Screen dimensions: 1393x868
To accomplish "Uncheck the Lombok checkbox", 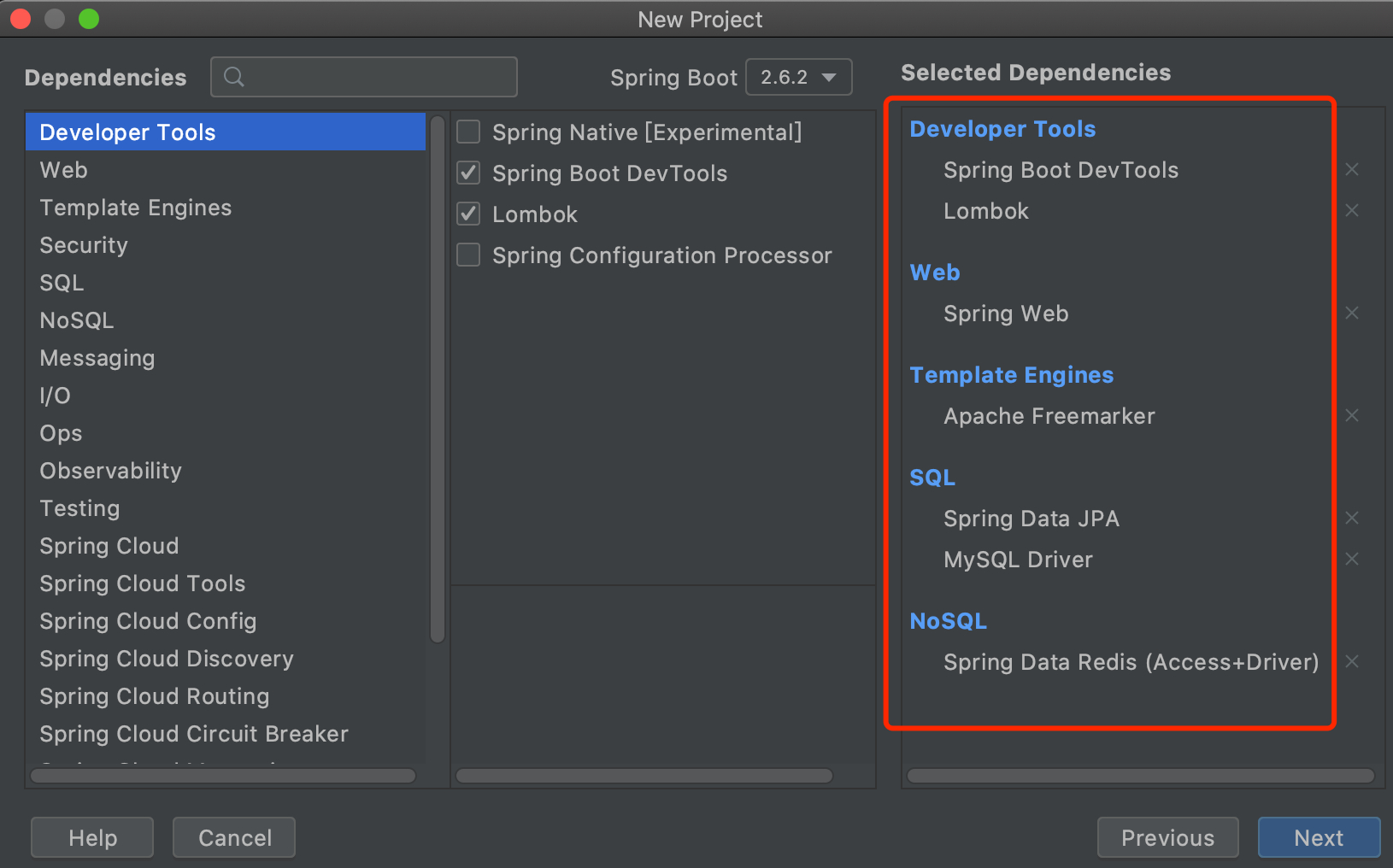I will click(x=468, y=214).
